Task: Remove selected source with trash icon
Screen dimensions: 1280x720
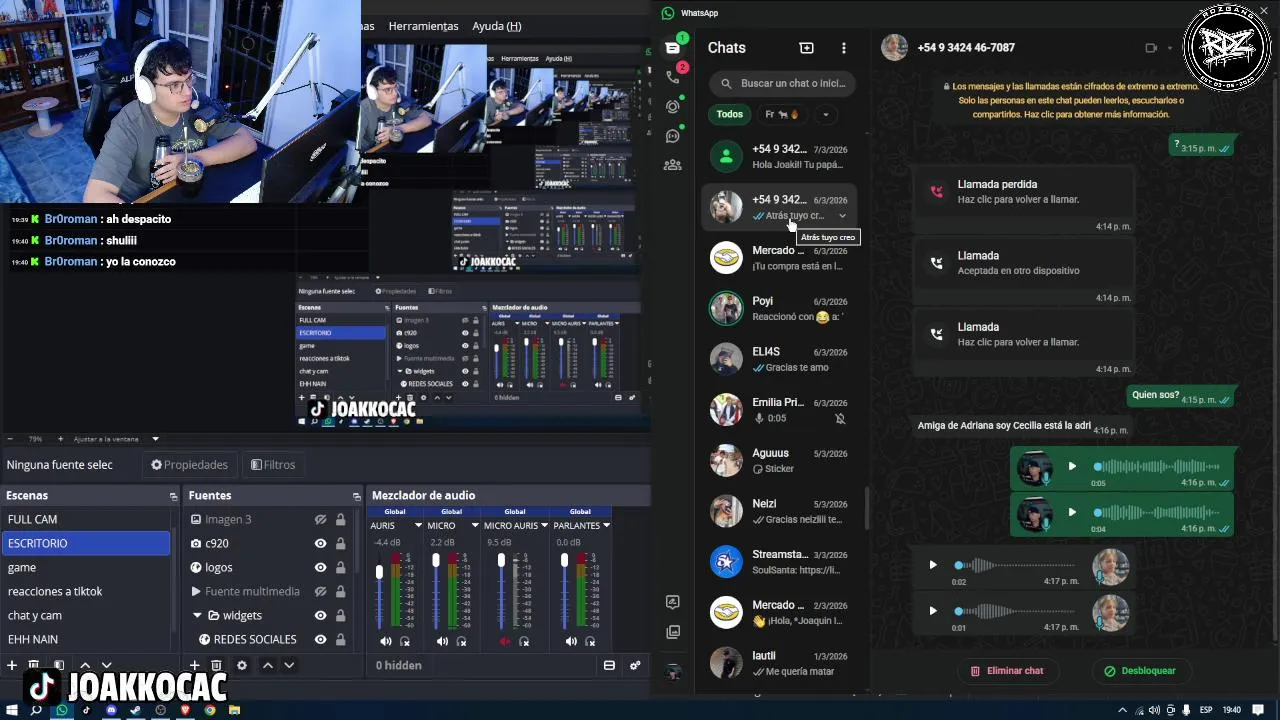Action: [x=216, y=665]
